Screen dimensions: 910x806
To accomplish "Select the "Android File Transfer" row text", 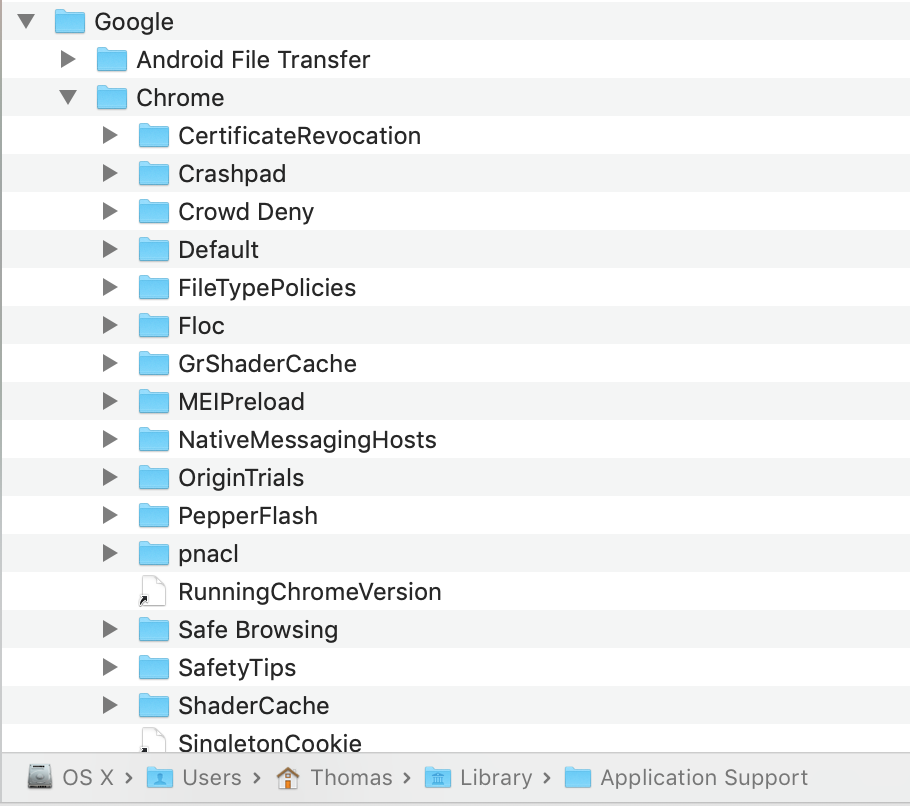I will coord(253,59).
